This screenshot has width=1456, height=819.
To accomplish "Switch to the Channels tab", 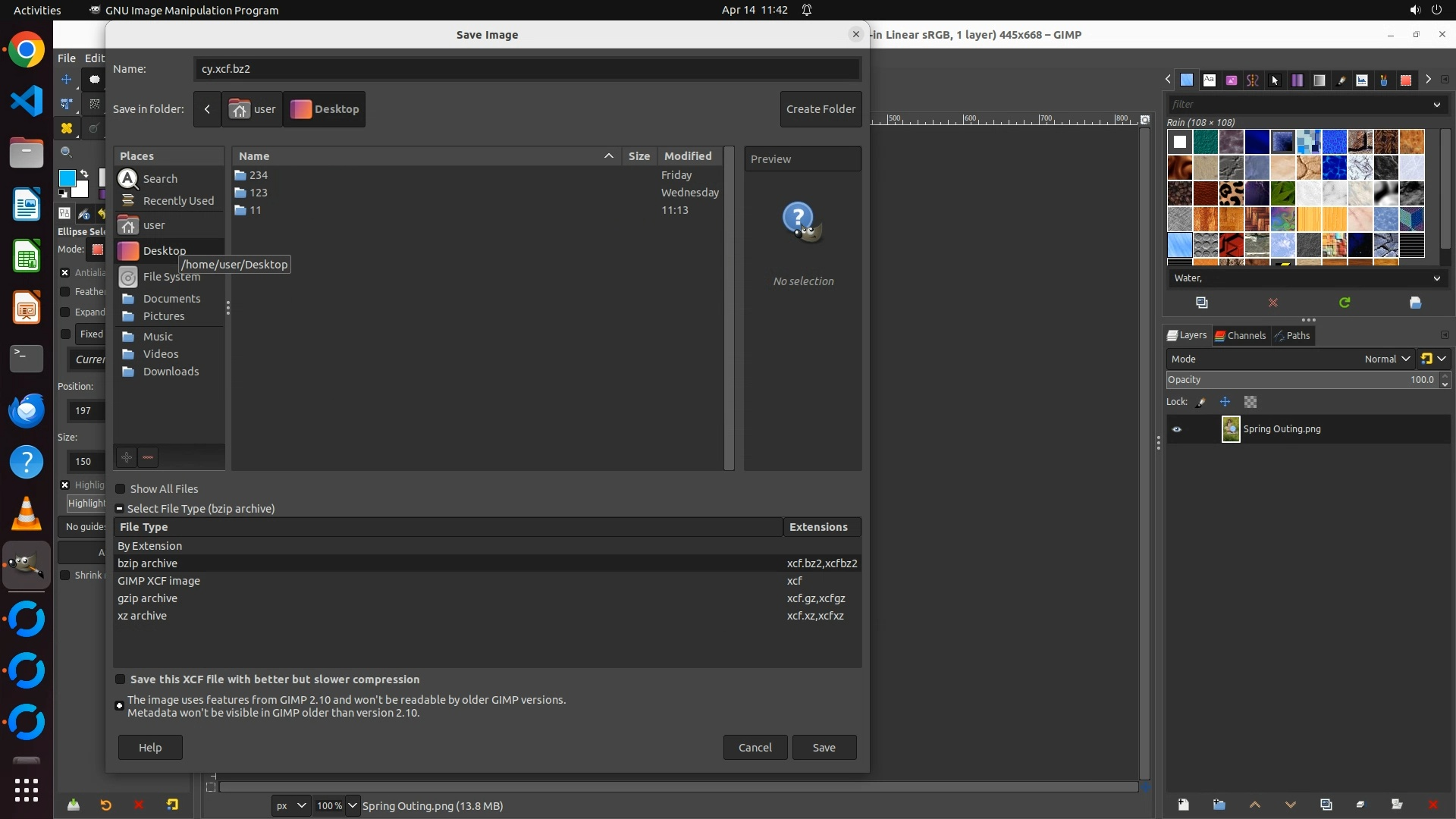I will coord(1241,335).
